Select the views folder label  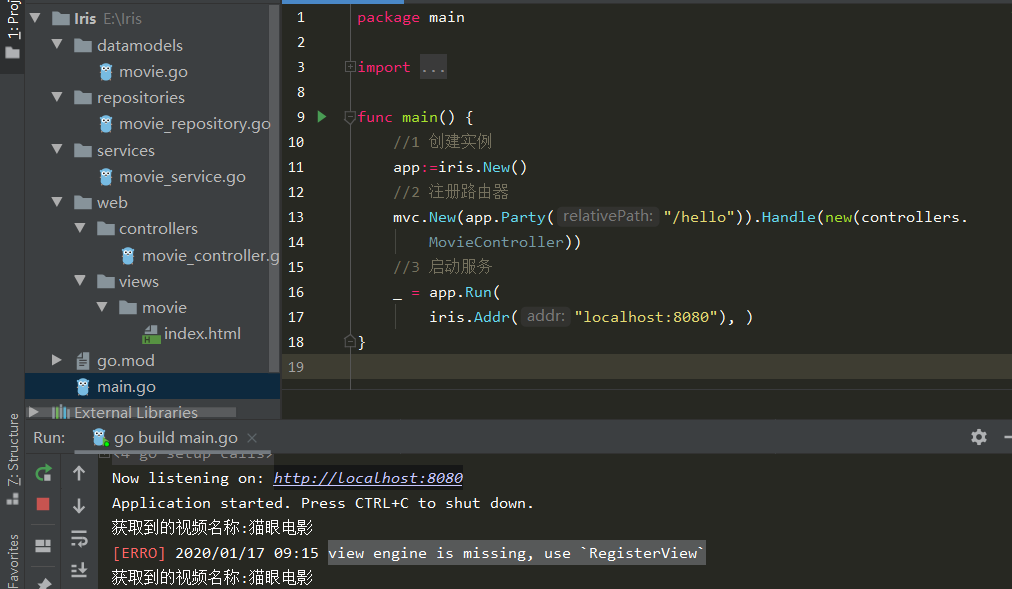point(139,282)
